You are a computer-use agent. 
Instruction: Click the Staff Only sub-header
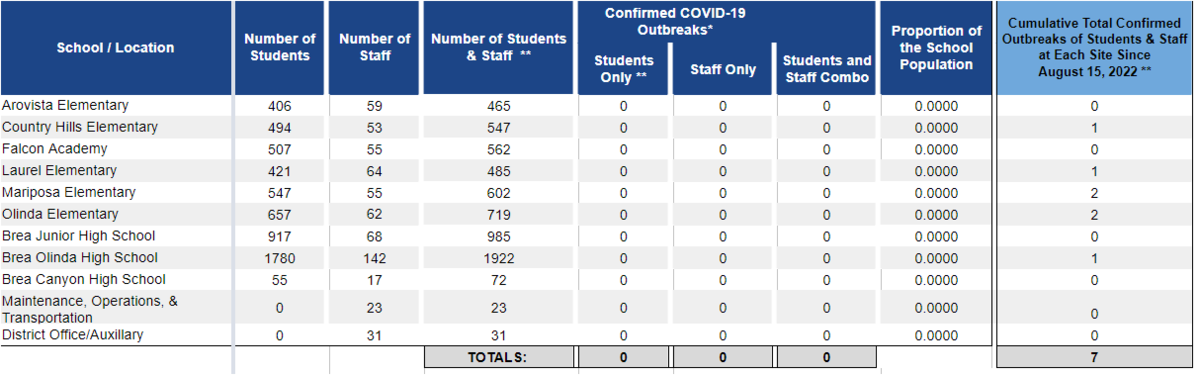point(723,69)
